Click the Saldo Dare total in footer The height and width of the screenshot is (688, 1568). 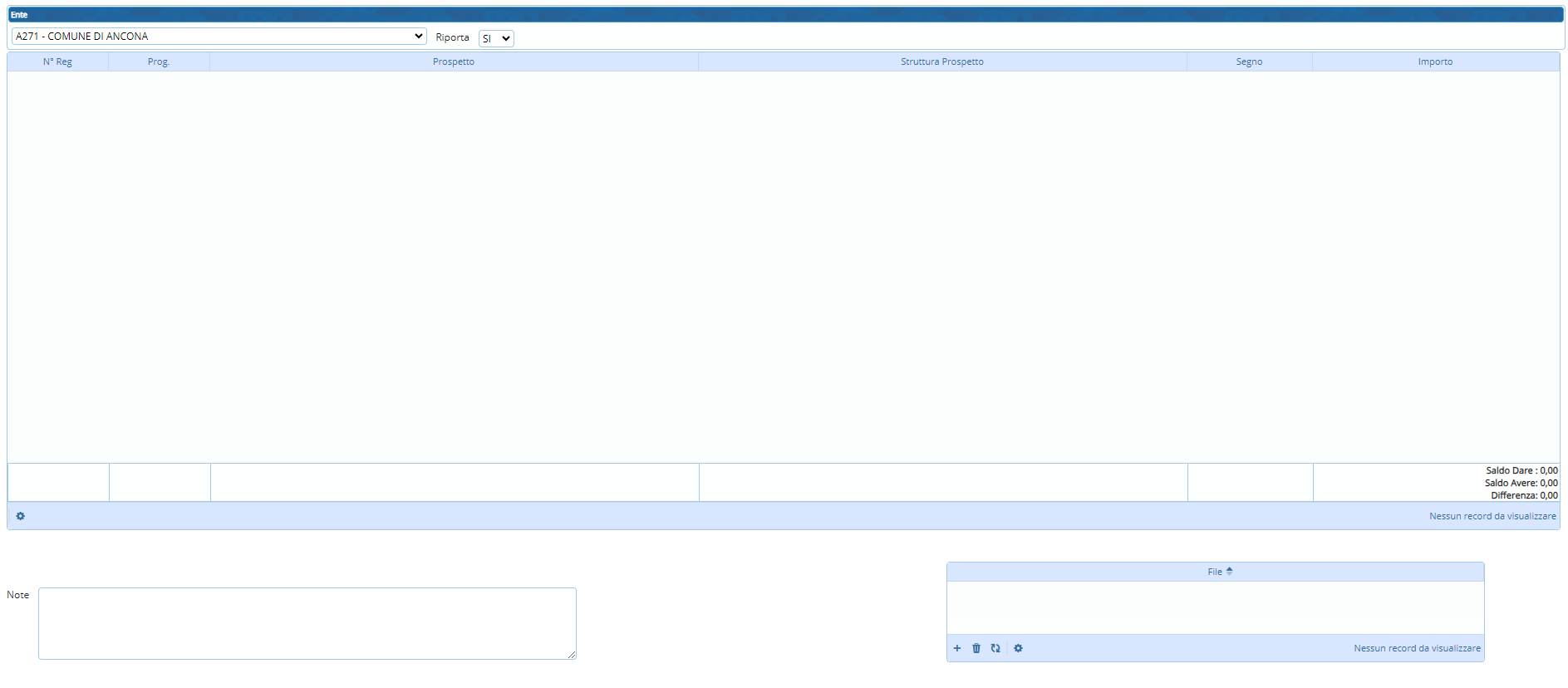point(1521,470)
